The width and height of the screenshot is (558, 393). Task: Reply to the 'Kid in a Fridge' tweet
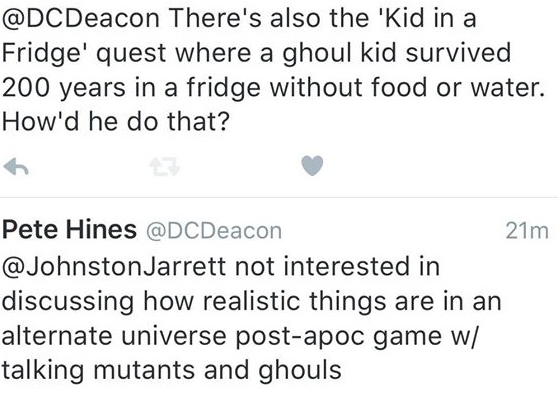(16, 166)
